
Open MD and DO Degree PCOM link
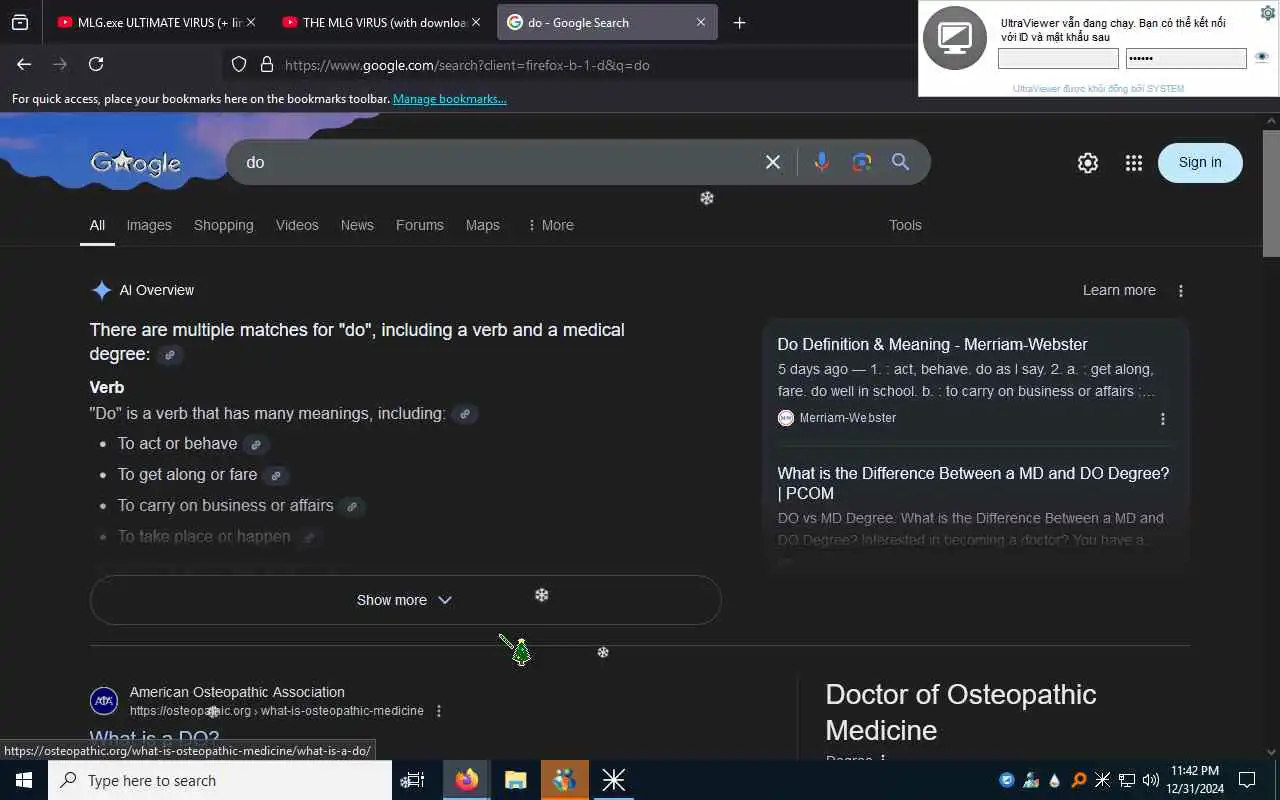pyautogui.click(x=973, y=483)
